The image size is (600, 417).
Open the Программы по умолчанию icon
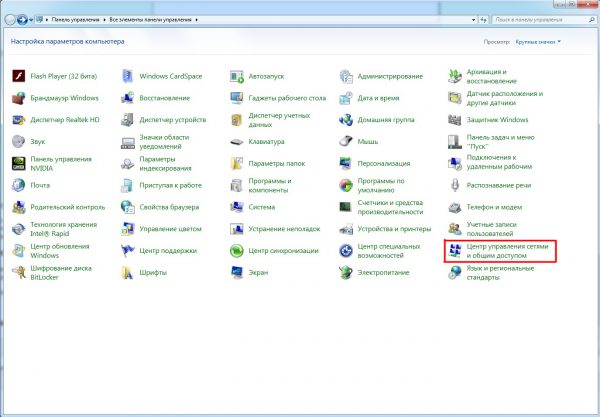point(346,185)
